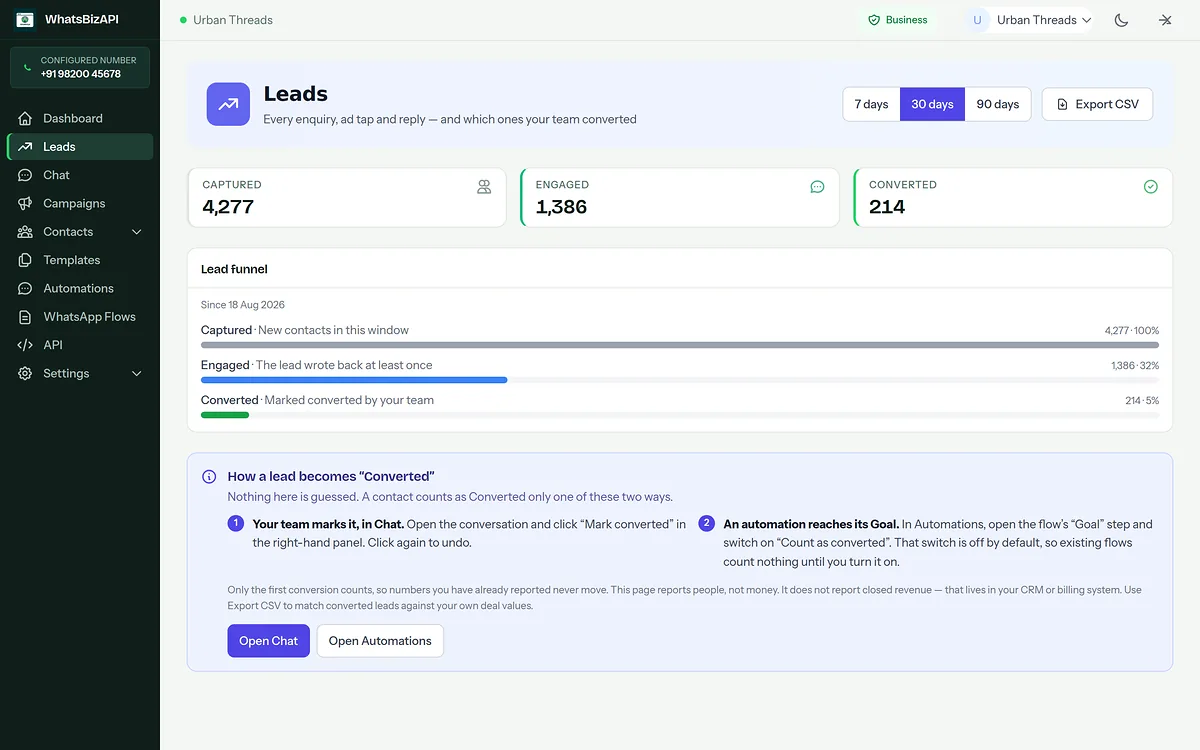Click the blue Engaged funnel bar
This screenshot has width=1200, height=750.
point(354,380)
